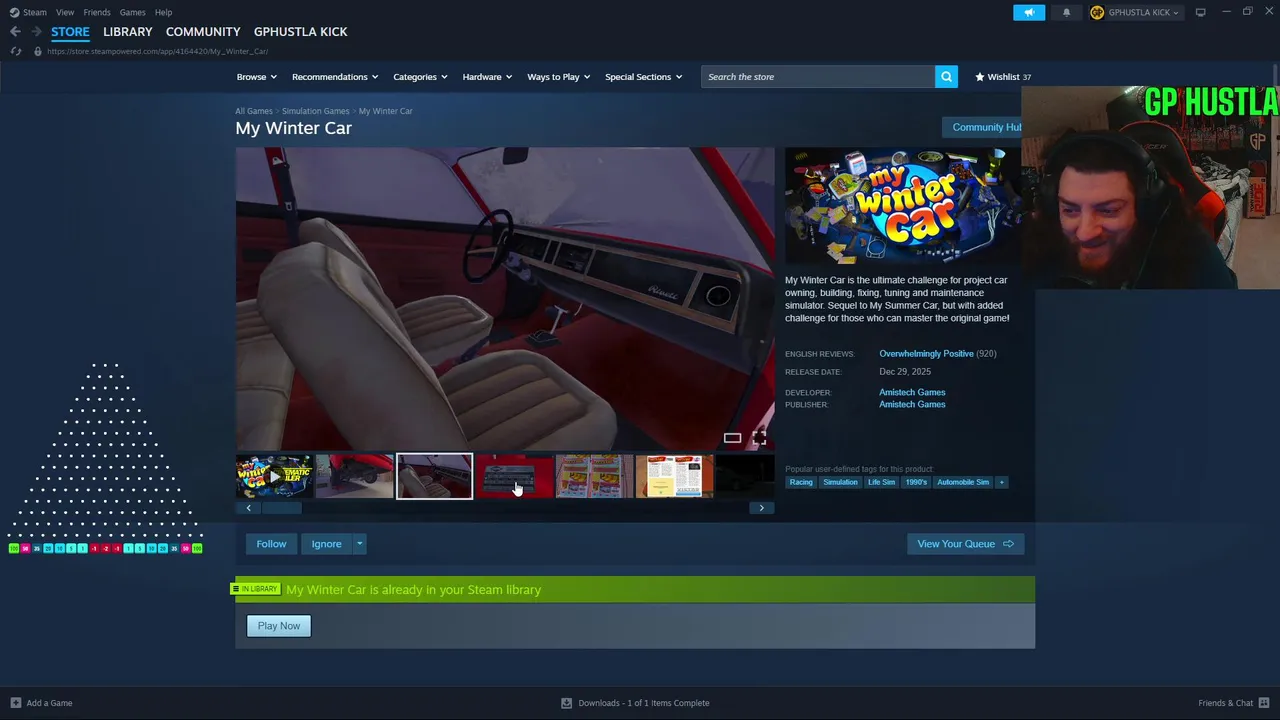Viewport: 1280px width, 720px height.
Task: Click the profile avatar icon
Action: pyautogui.click(x=1097, y=12)
